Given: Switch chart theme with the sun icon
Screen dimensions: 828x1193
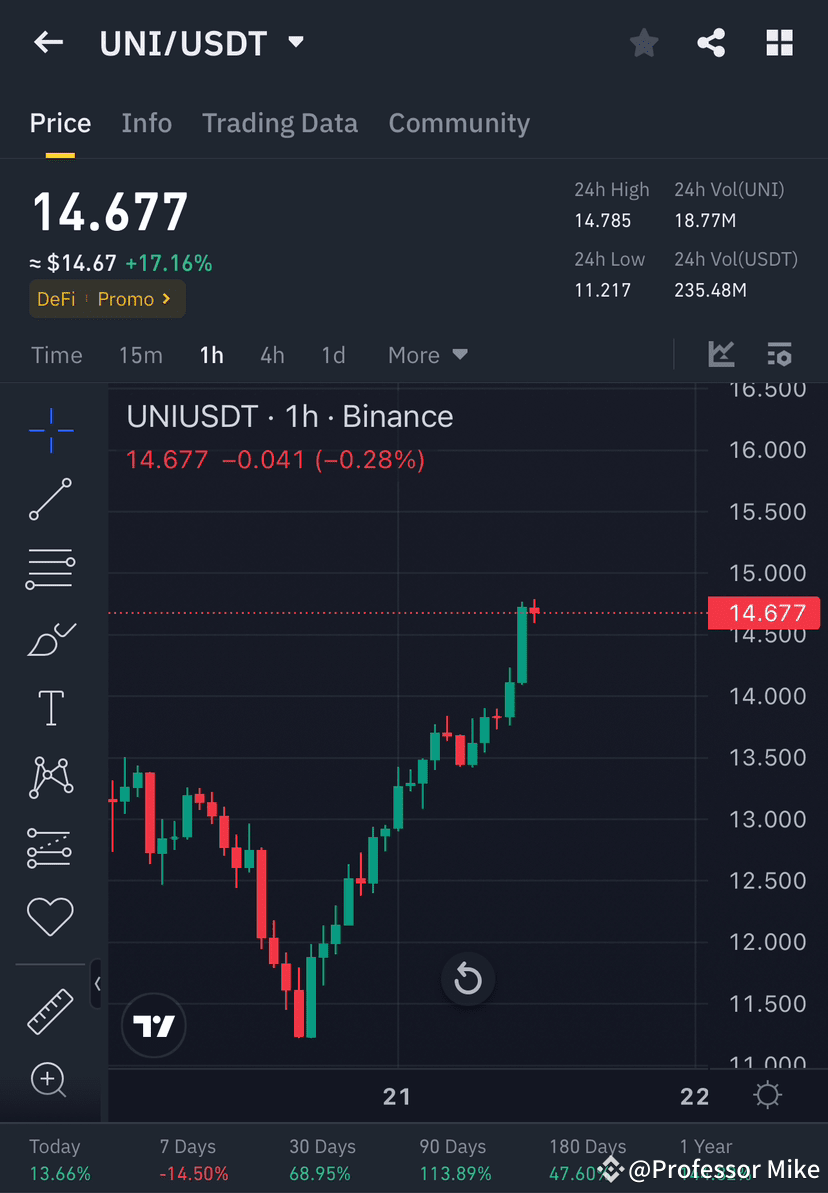Looking at the screenshot, I should (766, 1096).
